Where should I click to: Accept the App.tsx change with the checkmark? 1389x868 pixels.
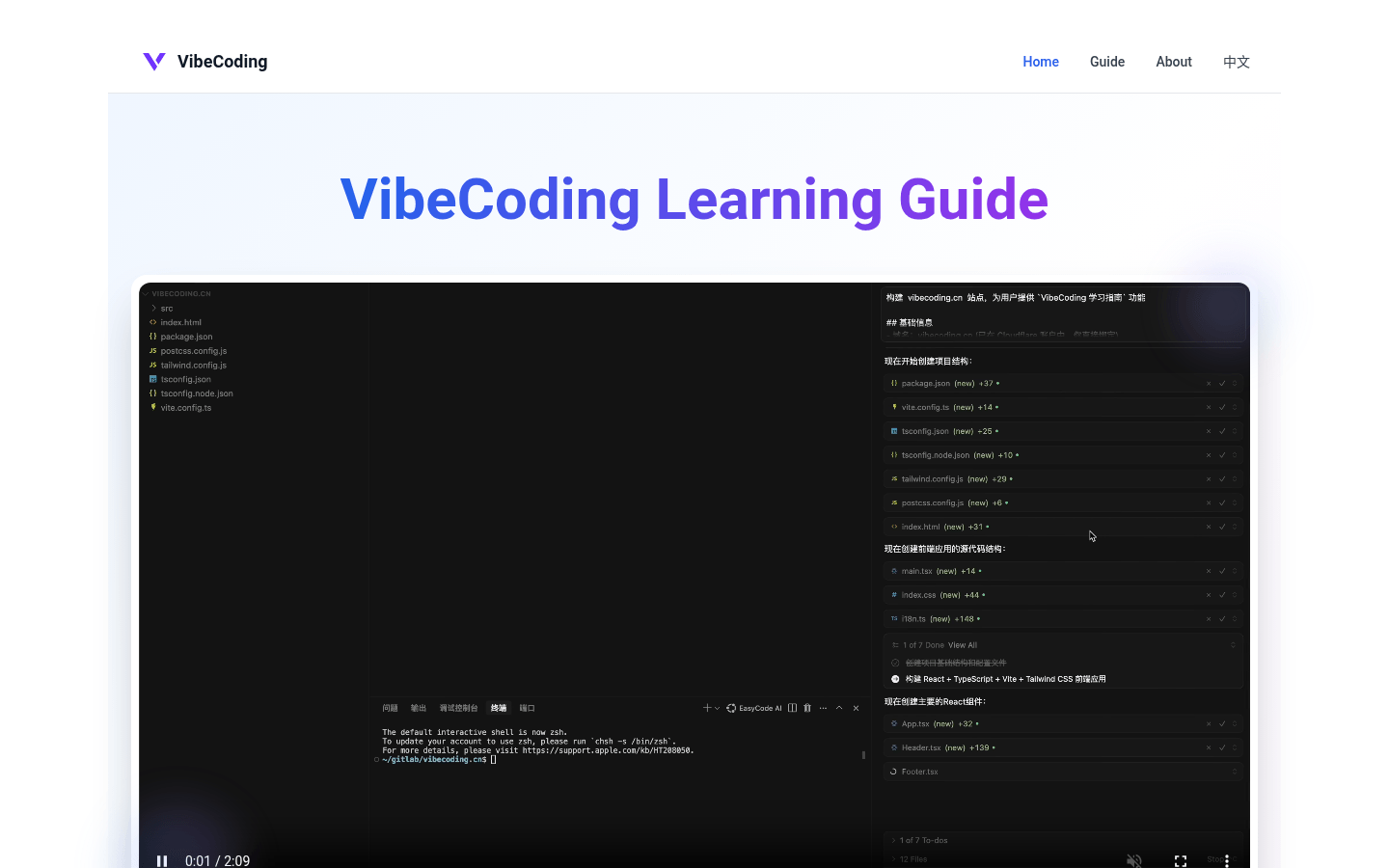coord(1222,723)
